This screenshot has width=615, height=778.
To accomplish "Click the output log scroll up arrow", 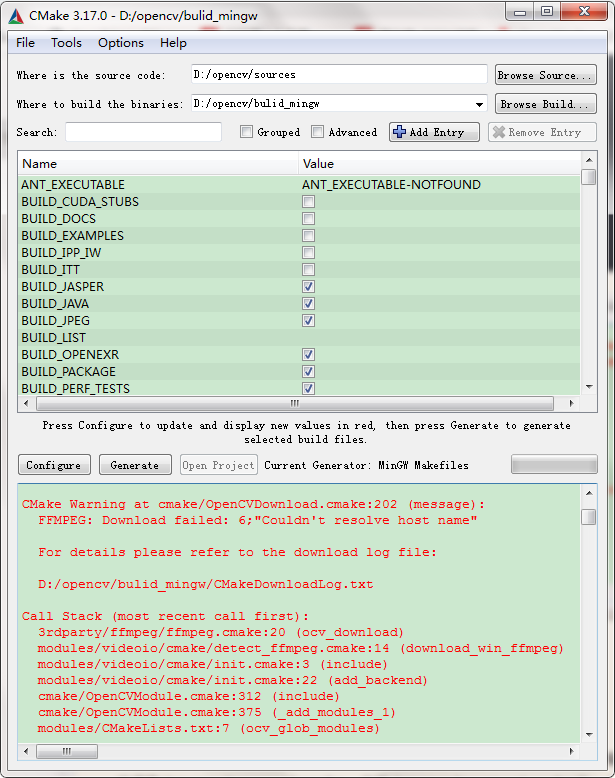I will (589, 493).
